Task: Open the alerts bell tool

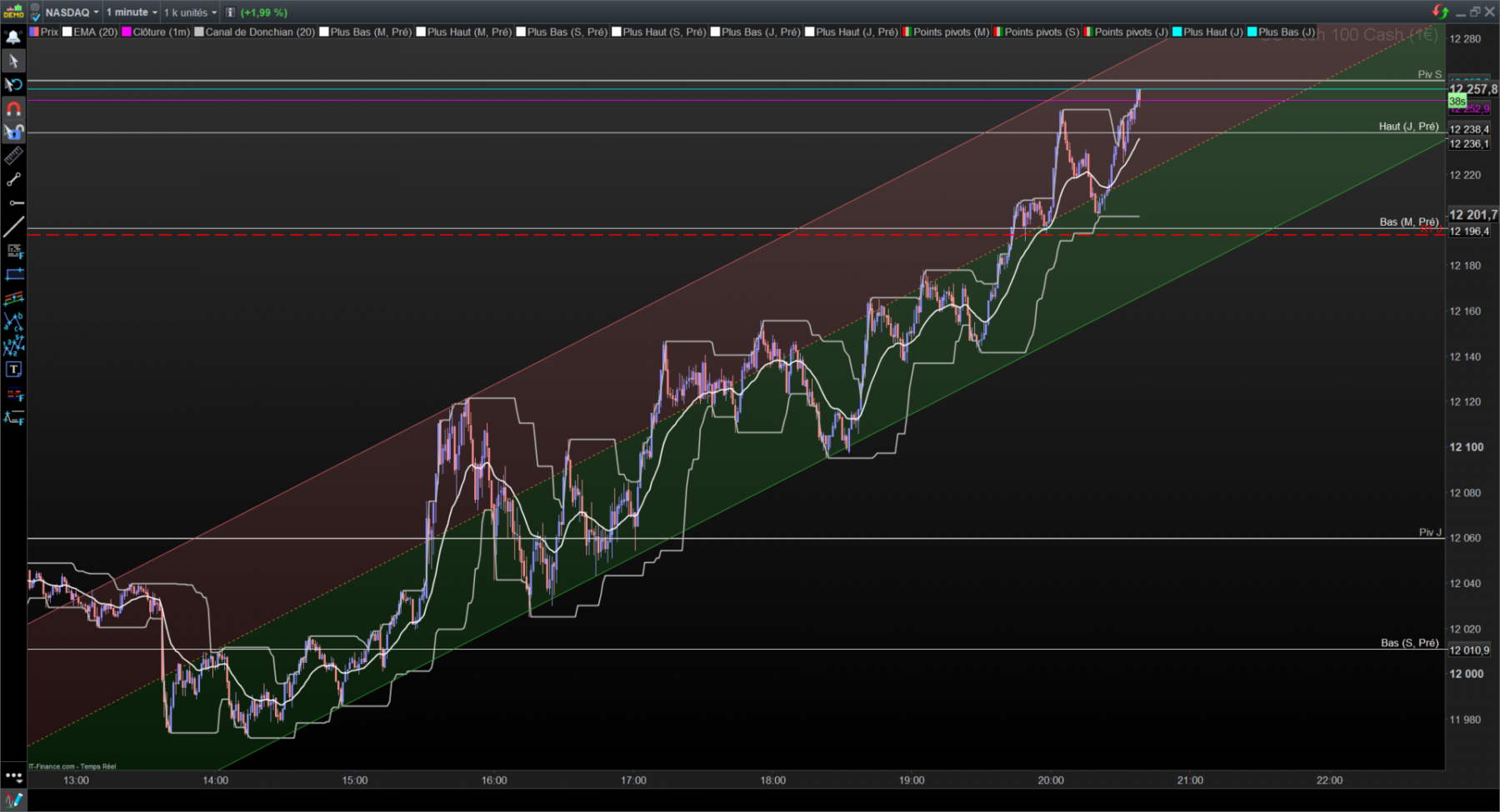Action: 13,37
